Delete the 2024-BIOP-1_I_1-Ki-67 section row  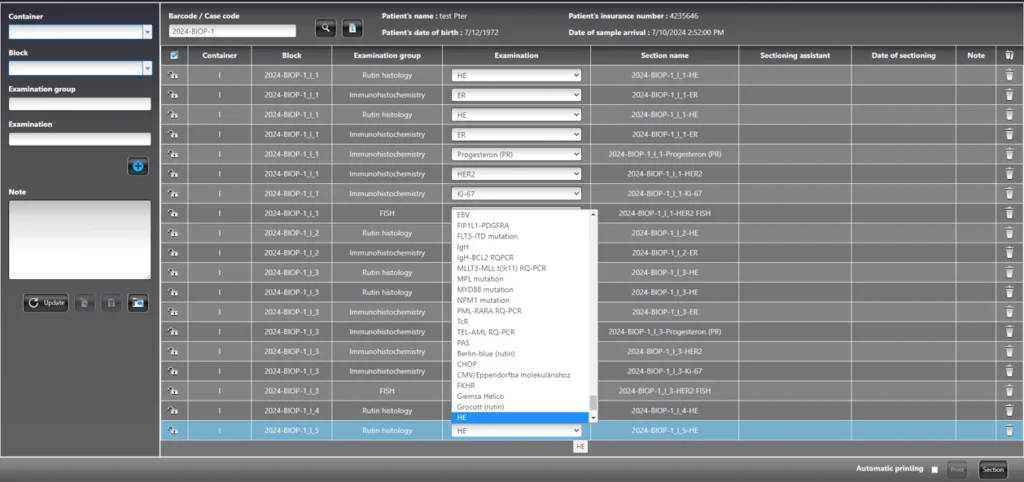1009,193
